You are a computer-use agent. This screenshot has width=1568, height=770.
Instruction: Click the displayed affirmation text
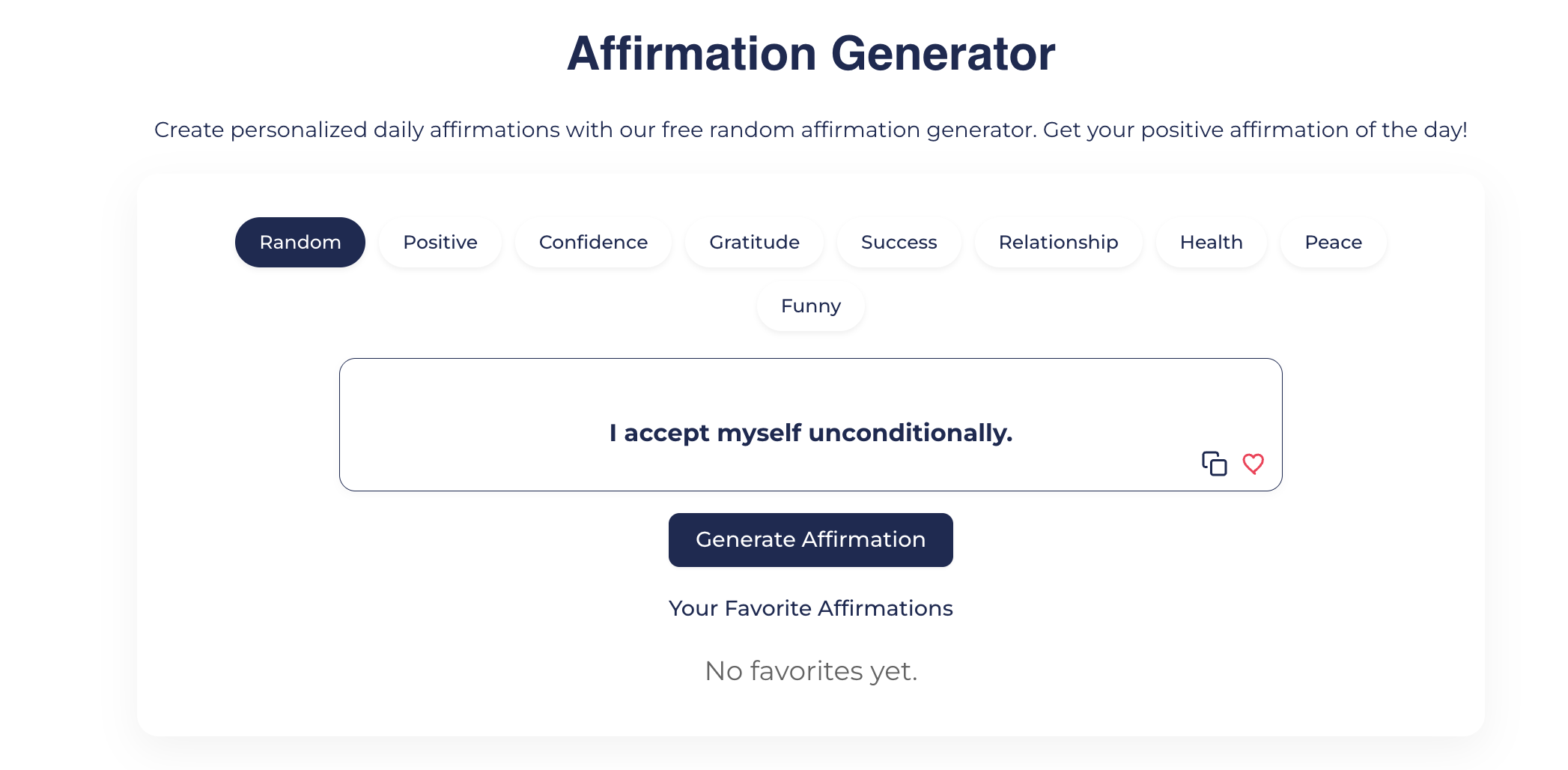pyautogui.click(x=810, y=432)
